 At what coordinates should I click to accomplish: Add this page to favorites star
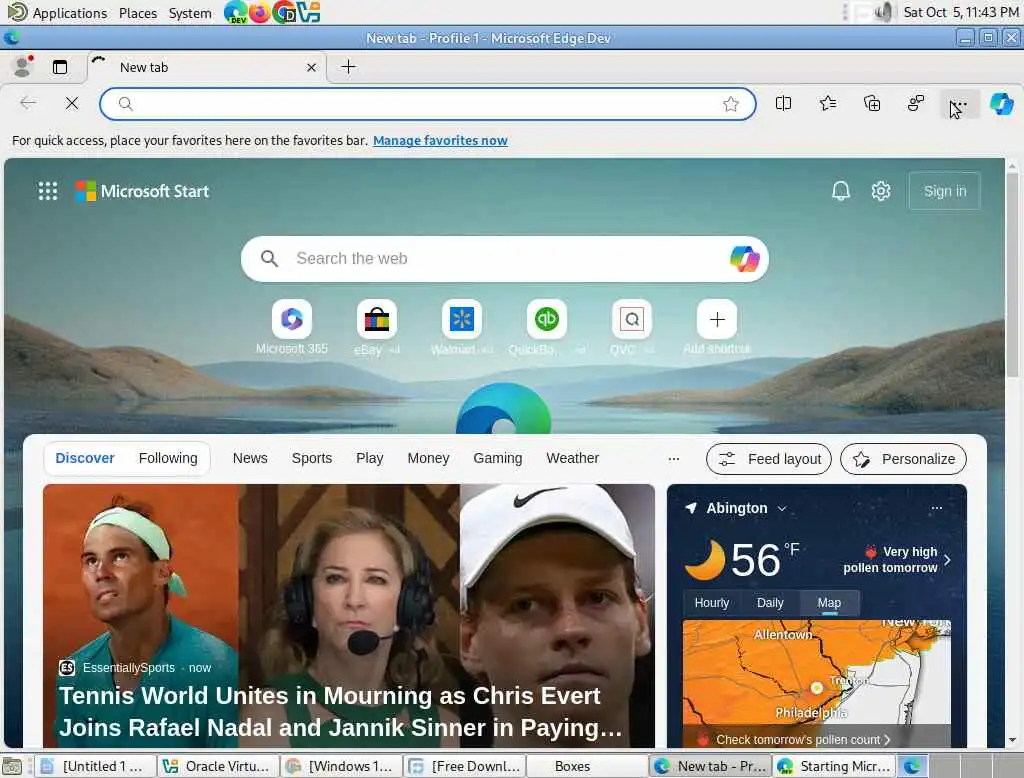(x=731, y=104)
